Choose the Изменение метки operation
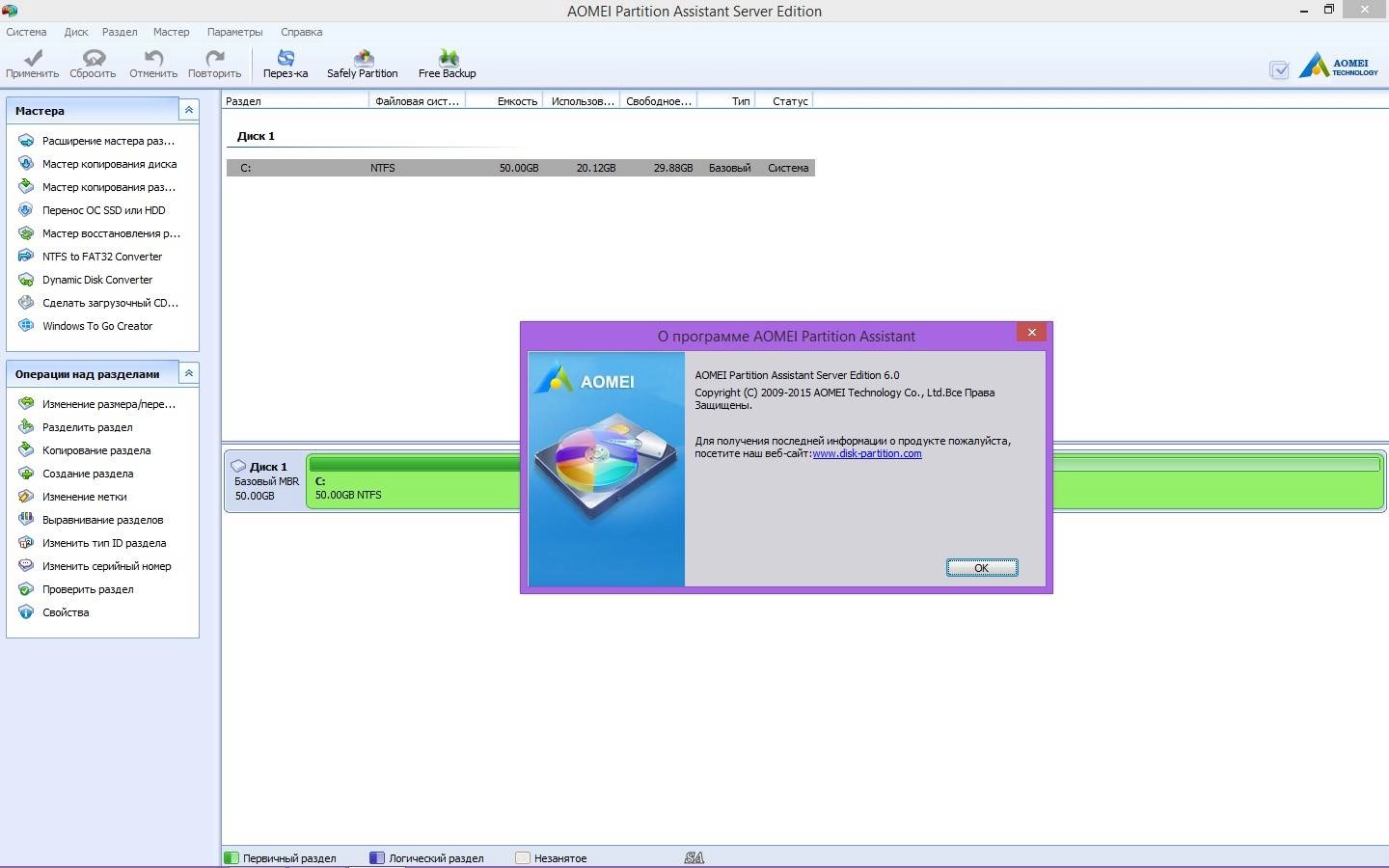Image resolution: width=1389 pixels, height=868 pixels. pos(73,497)
